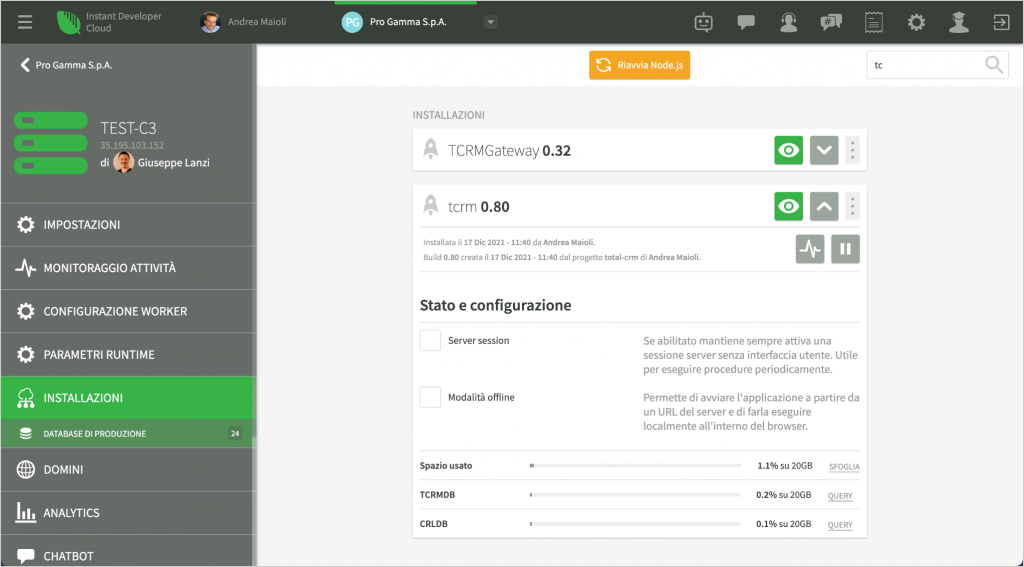Open the chatbot robot icon in header
Screen dimensions: 1024x567
(703, 22)
